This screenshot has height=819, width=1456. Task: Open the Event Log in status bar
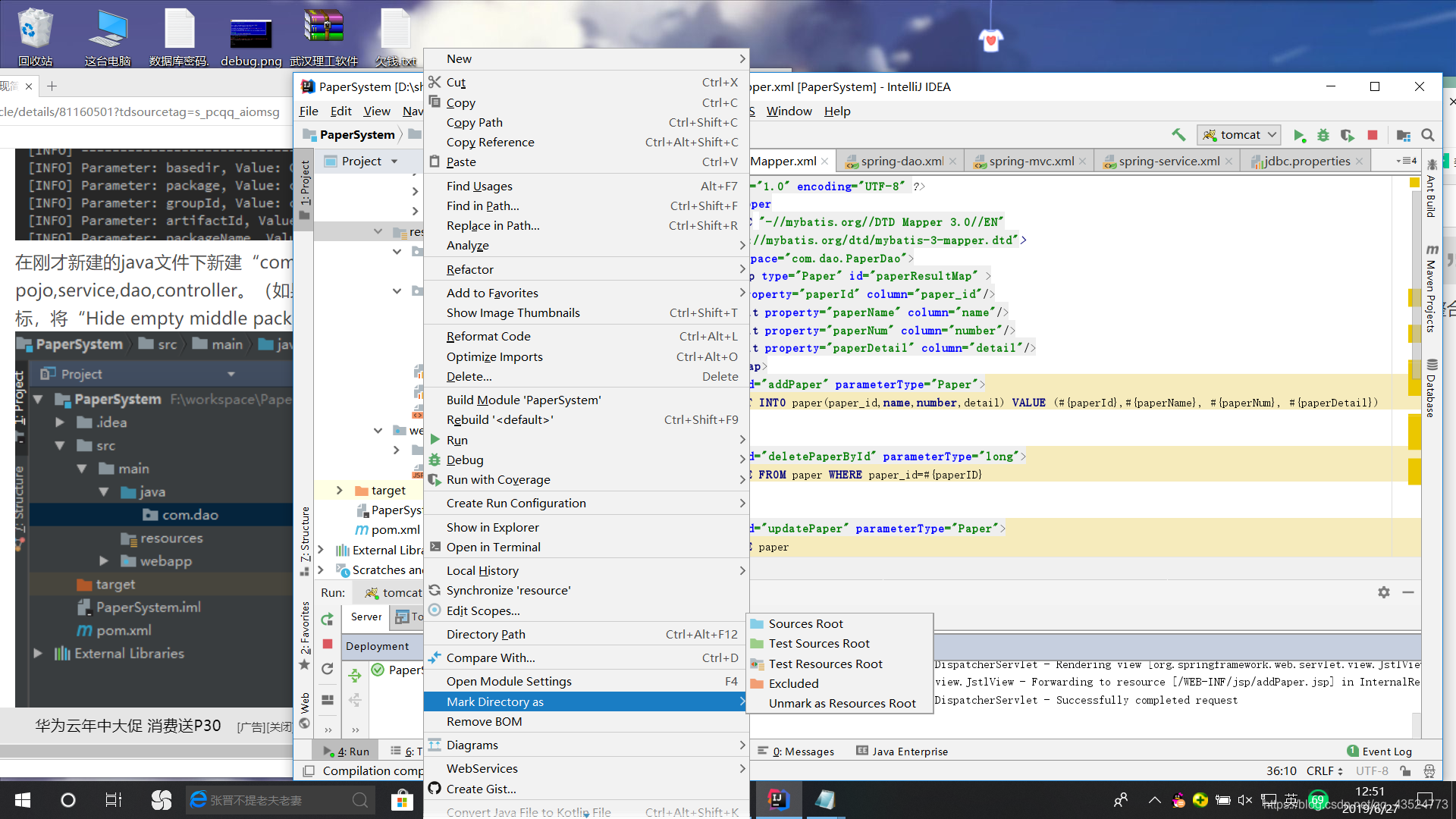point(1379,752)
